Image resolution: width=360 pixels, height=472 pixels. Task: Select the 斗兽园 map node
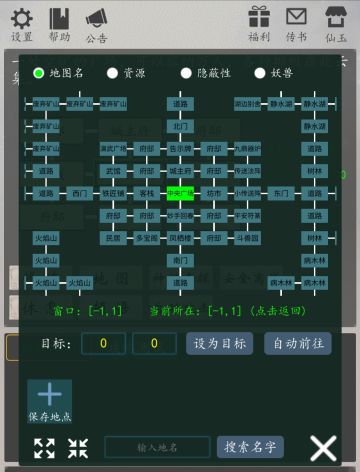tap(247, 238)
